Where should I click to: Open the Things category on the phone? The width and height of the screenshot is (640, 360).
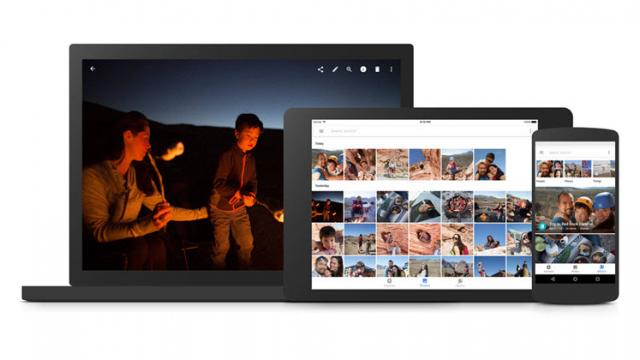(x=604, y=171)
